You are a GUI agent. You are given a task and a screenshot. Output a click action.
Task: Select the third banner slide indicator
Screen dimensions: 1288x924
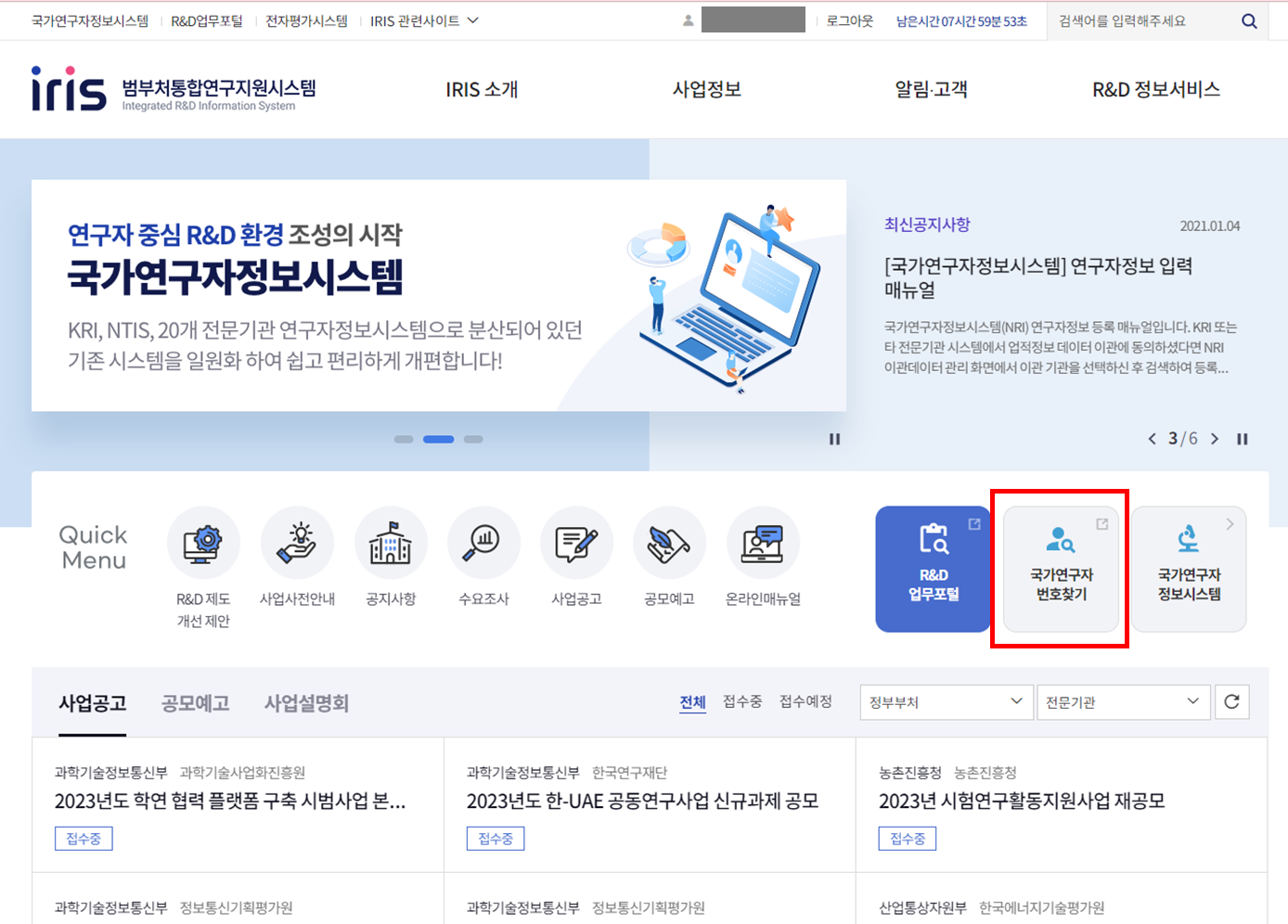point(473,439)
